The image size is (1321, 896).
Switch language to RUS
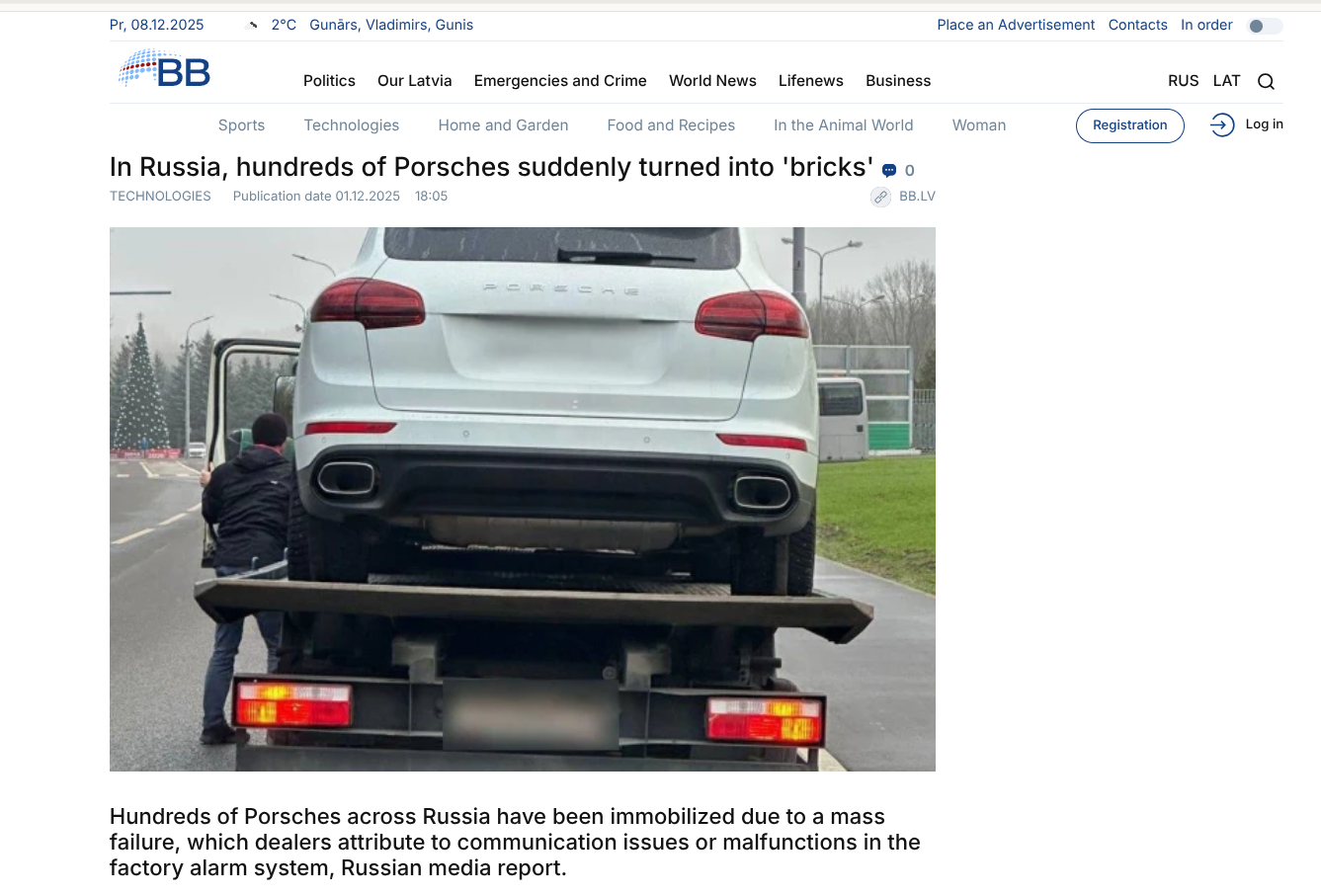tap(1183, 81)
